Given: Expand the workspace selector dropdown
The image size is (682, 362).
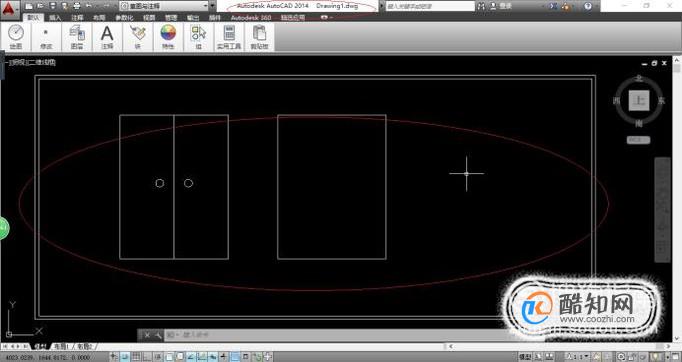Looking at the screenshot, I should (x=164, y=6).
